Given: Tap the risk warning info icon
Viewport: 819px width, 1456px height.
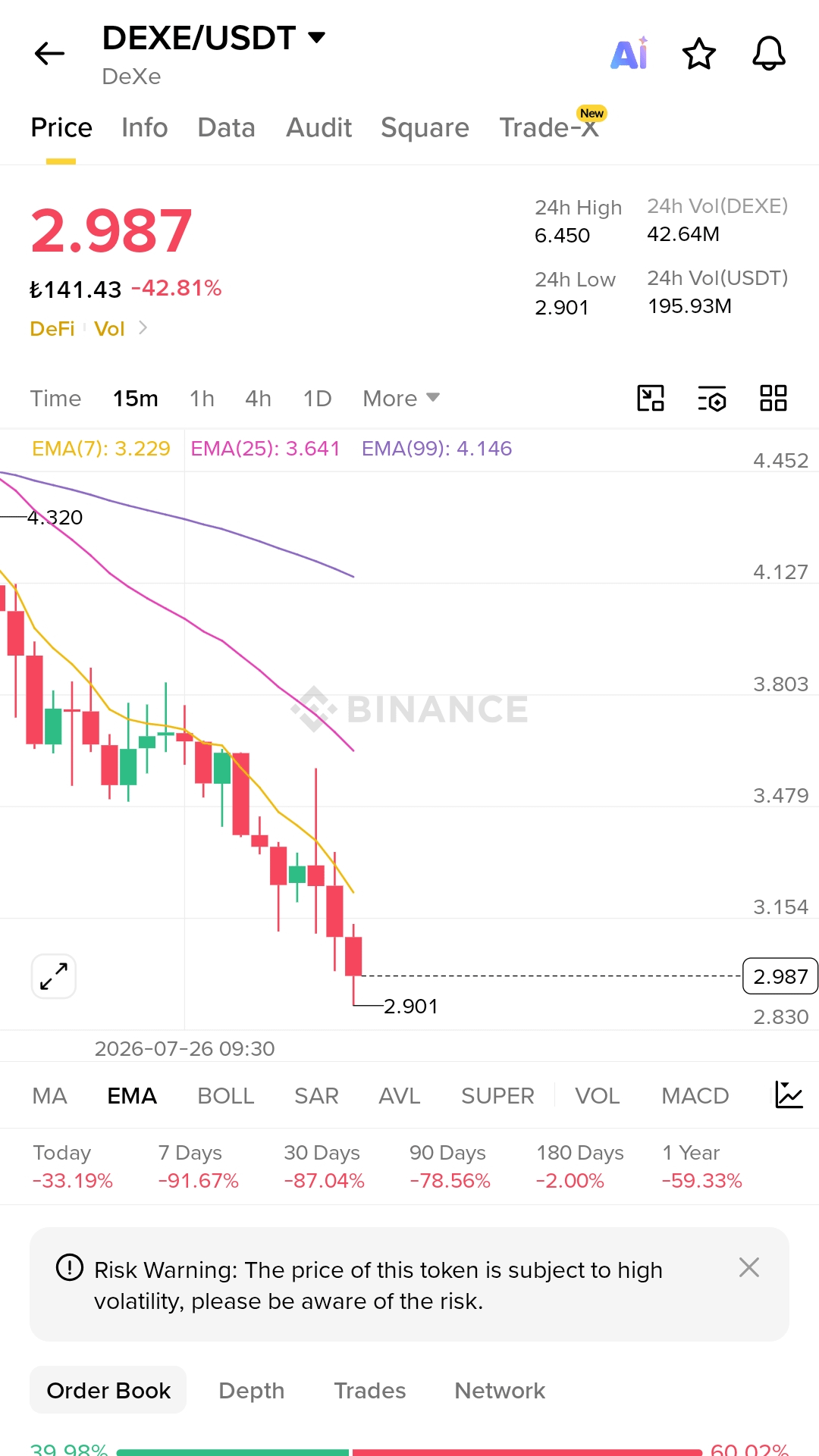Looking at the screenshot, I should 70,1267.
